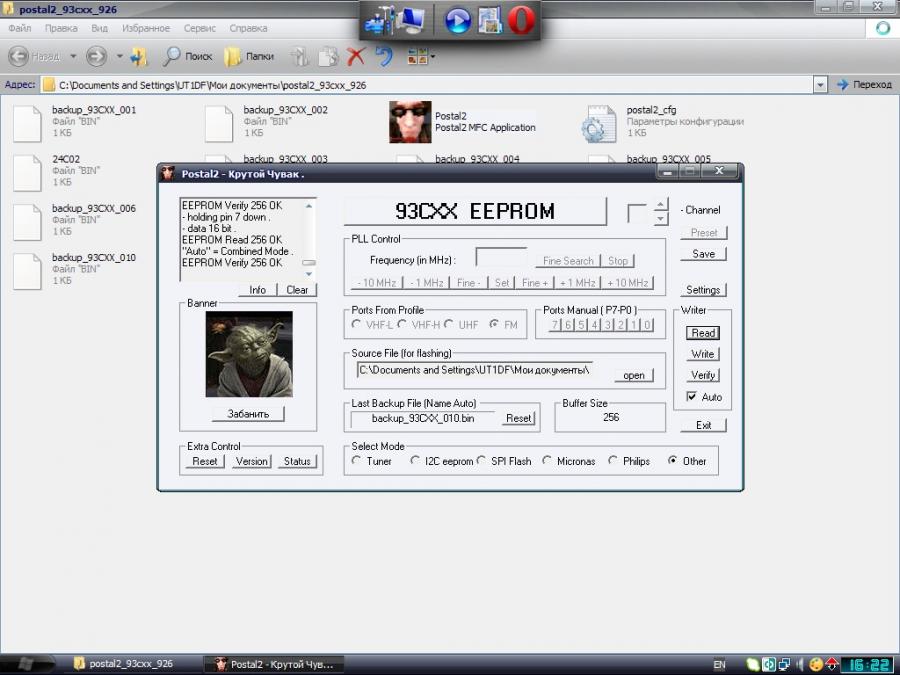The image size is (900, 675).
Task: Open the Вид menu
Action: (x=99, y=28)
